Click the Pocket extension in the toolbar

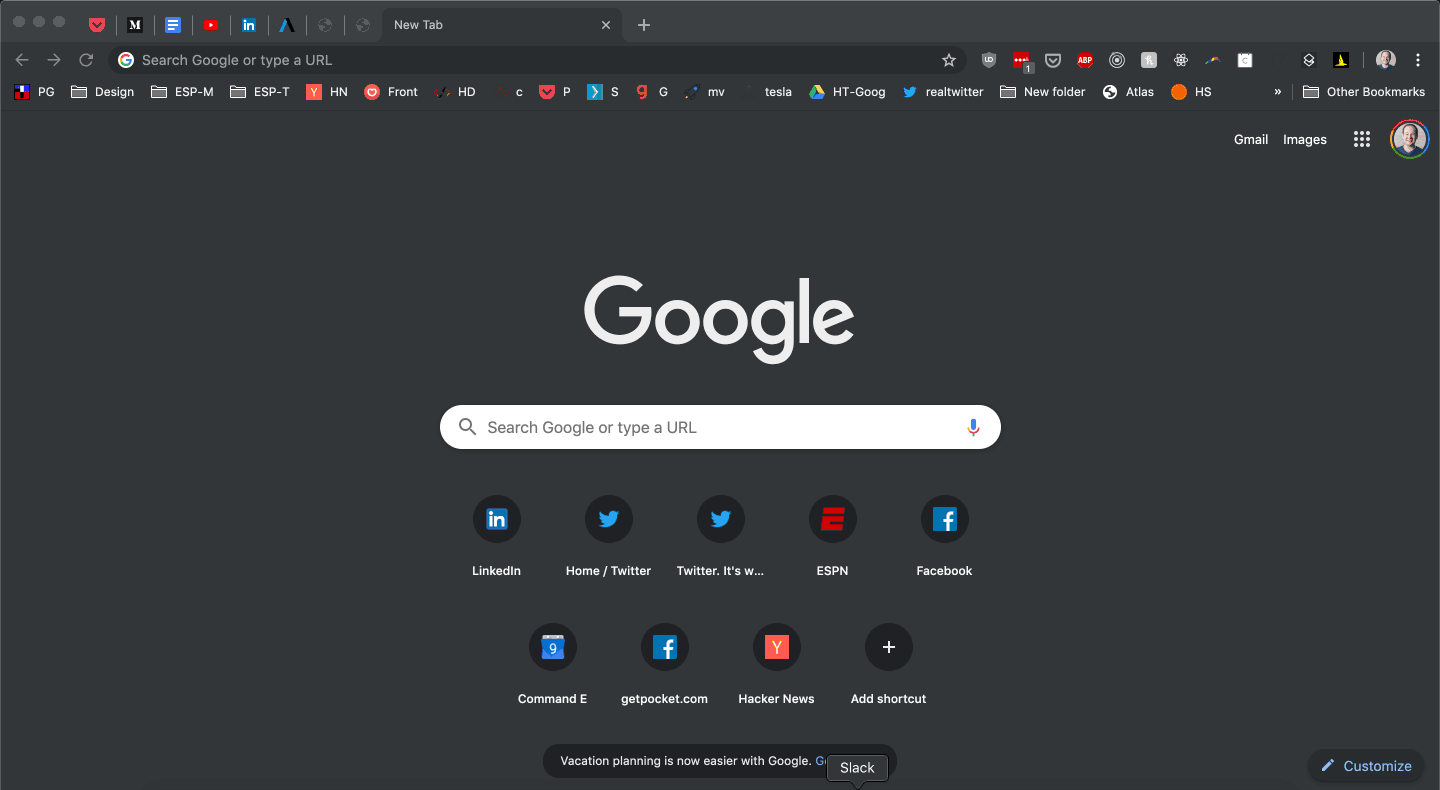click(x=1053, y=60)
